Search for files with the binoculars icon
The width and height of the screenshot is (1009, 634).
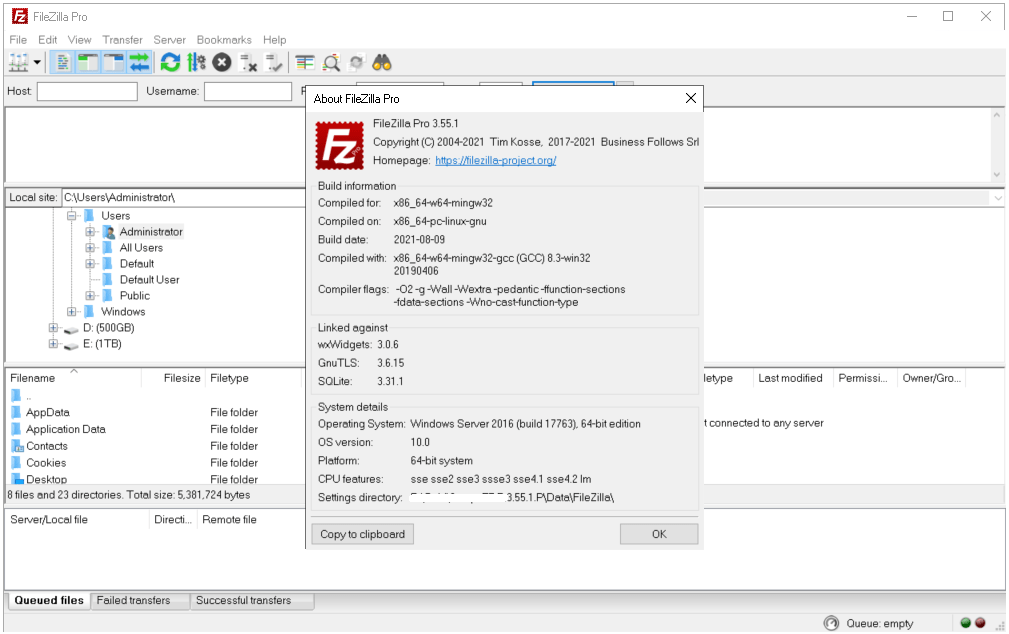(x=382, y=62)
